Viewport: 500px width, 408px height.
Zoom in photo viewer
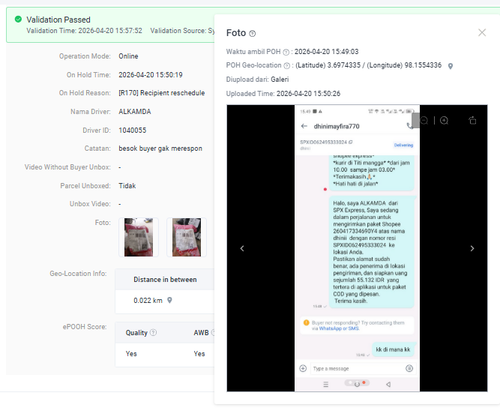[444, 120]
